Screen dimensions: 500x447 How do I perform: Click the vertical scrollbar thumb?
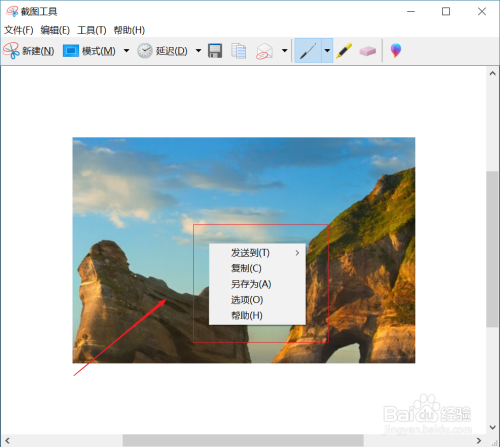pos(492,249)
